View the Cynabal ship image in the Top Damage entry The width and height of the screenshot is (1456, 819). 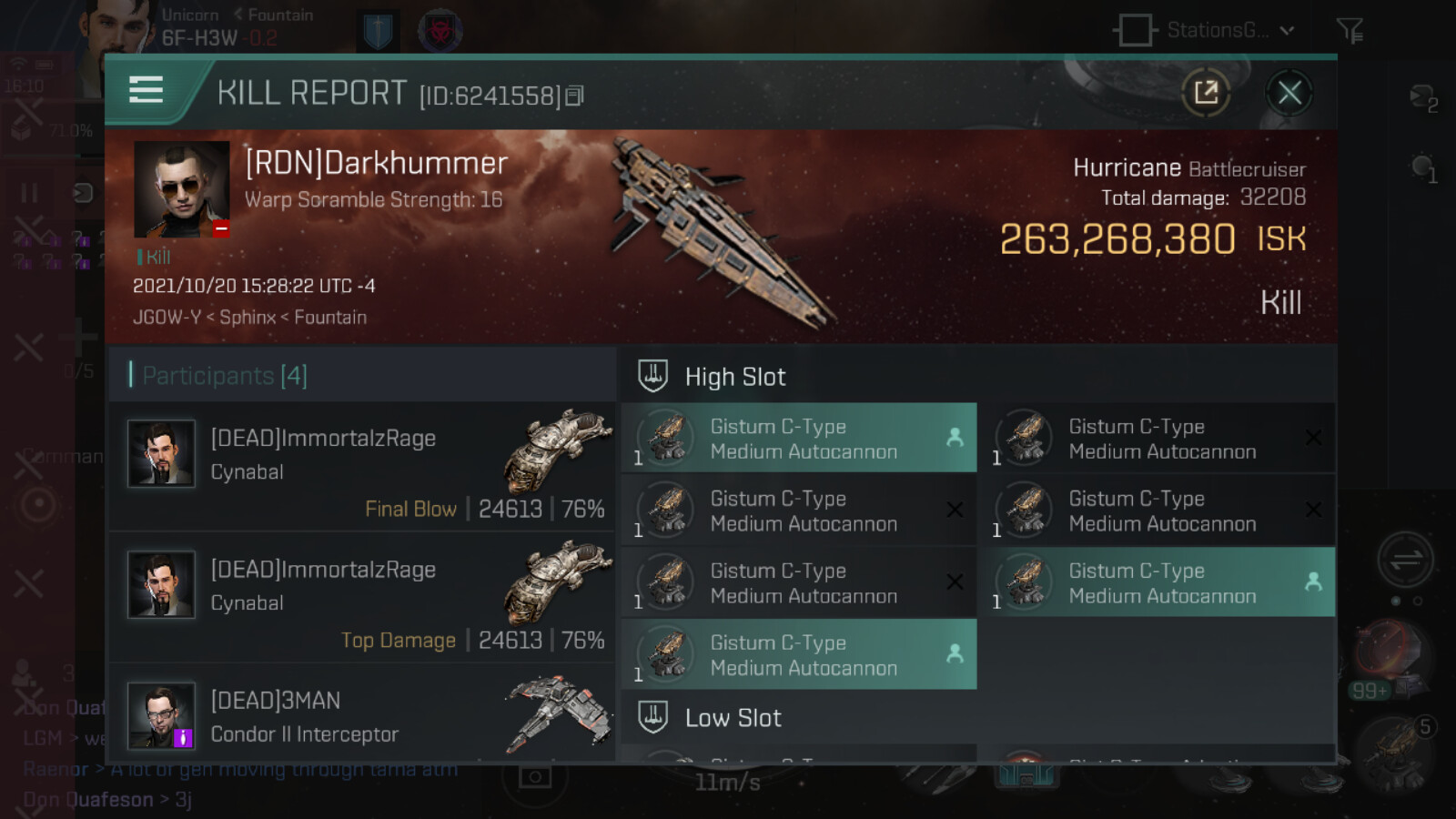click(x=558, y=581)
